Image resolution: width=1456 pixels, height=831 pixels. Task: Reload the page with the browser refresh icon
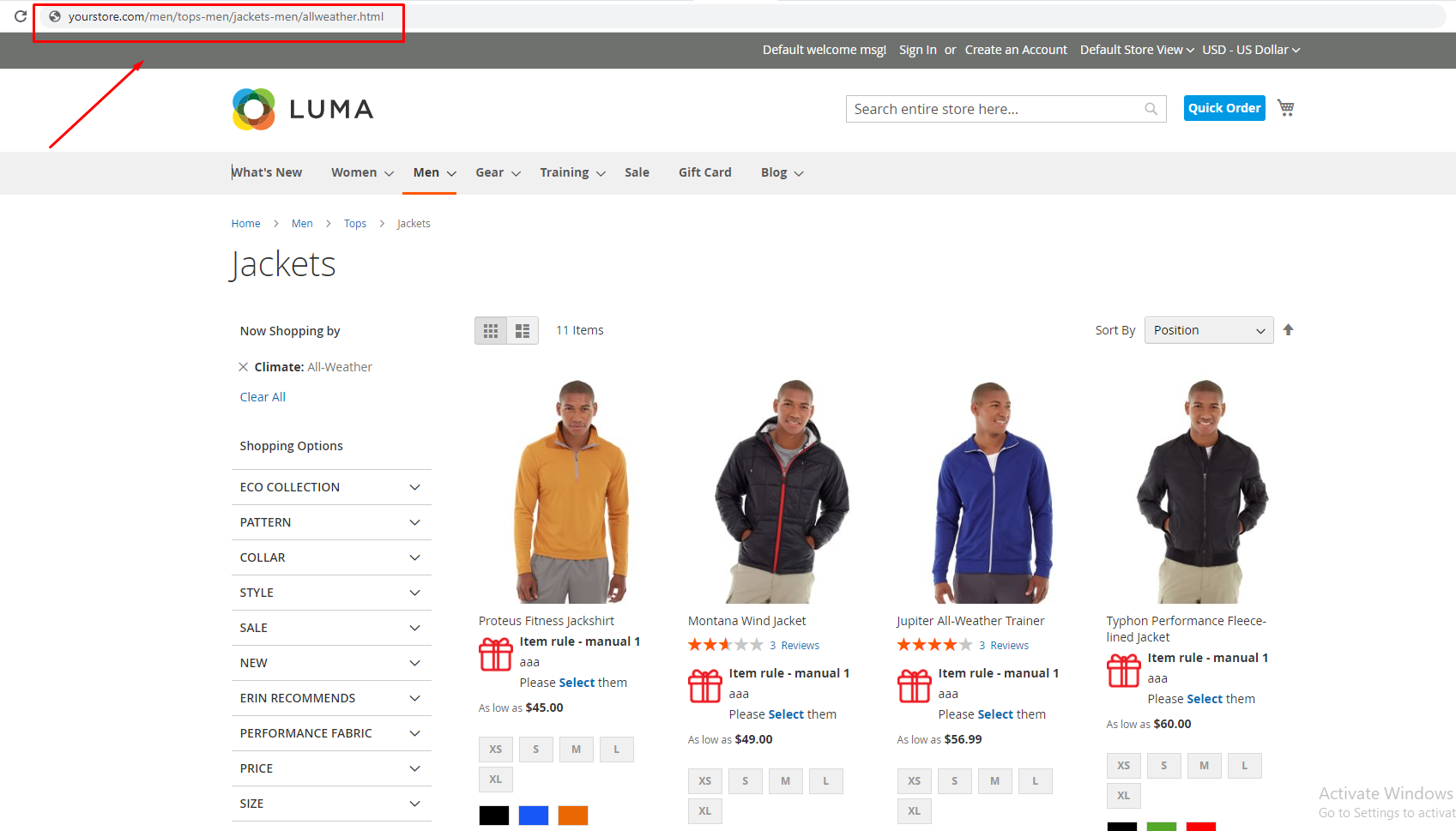pyautogui.click(x=20, y=16)
